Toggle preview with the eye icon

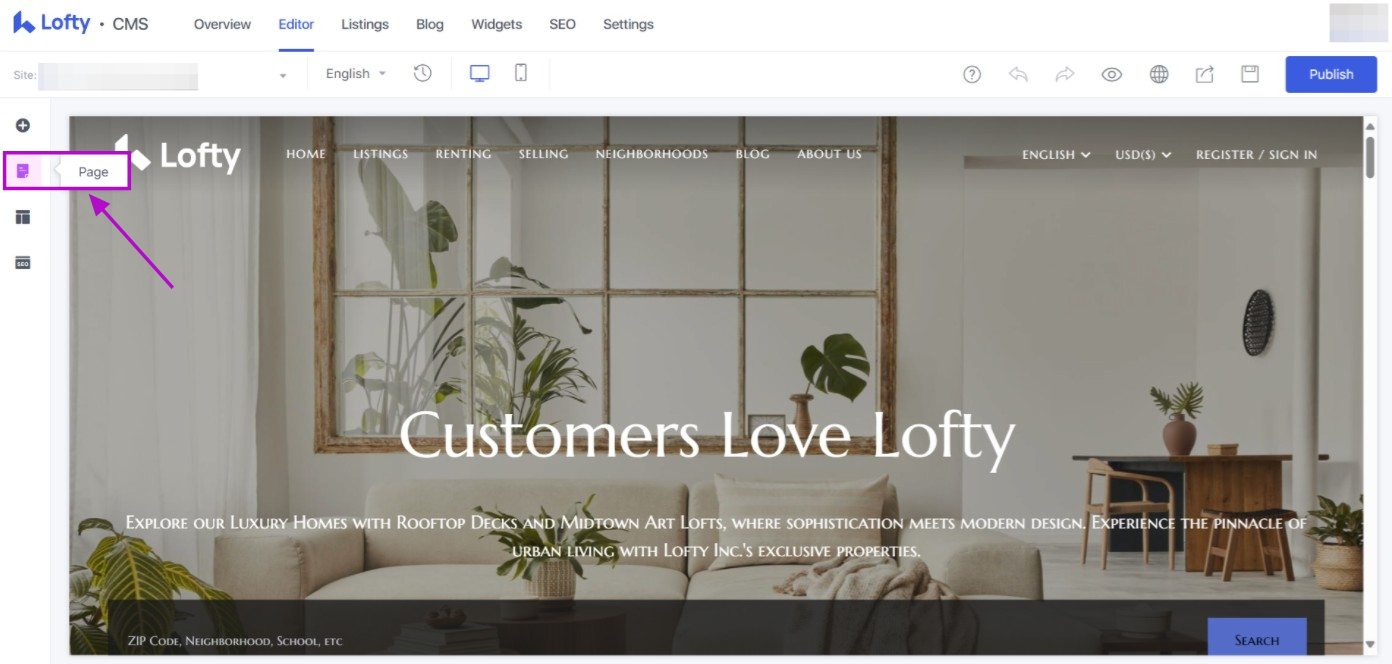click(x=1112, y=74)
